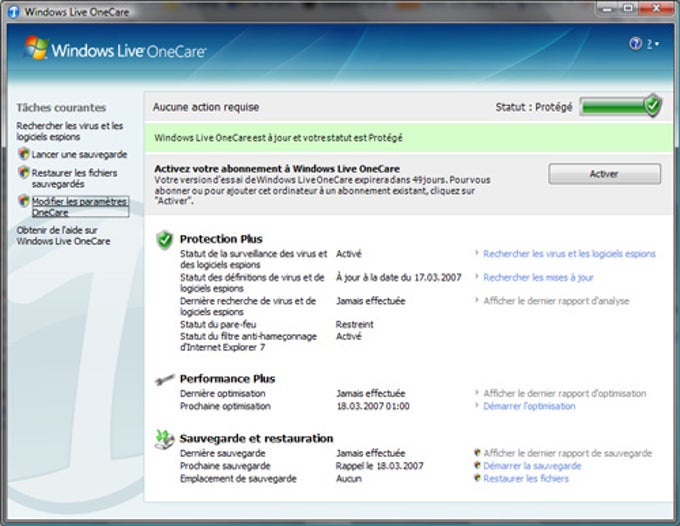Open Modifier les paramètres OneCare

click(x=80, y=207)
